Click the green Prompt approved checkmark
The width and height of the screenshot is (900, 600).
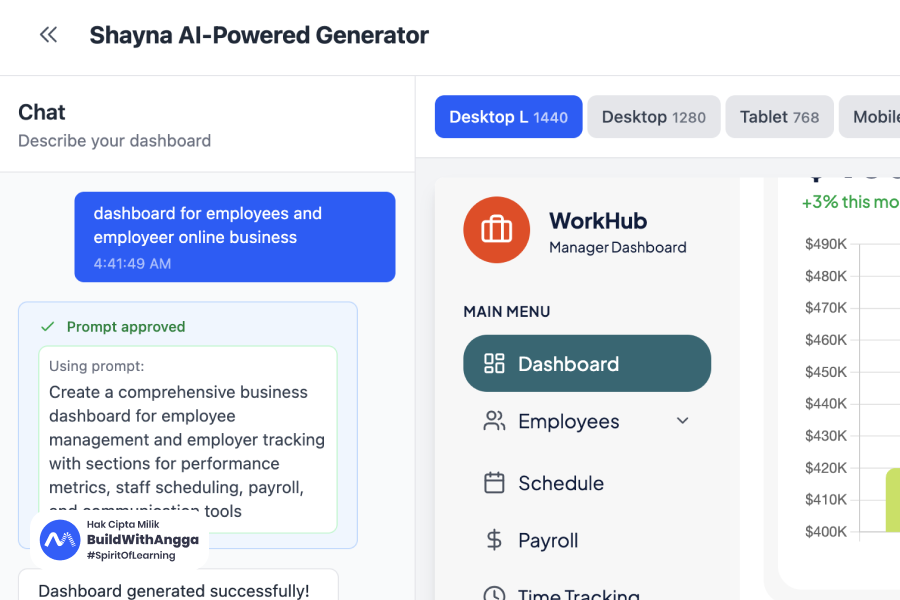[47, 327]
